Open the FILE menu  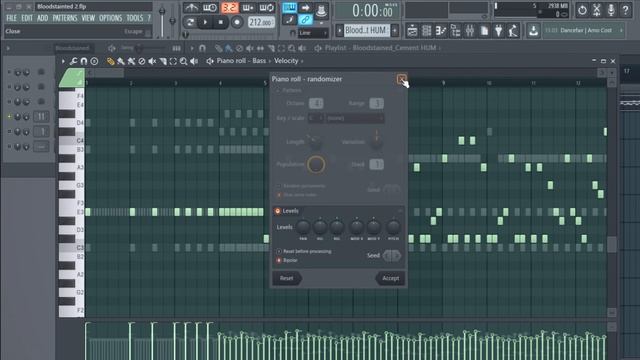click(x=11, y=18)
